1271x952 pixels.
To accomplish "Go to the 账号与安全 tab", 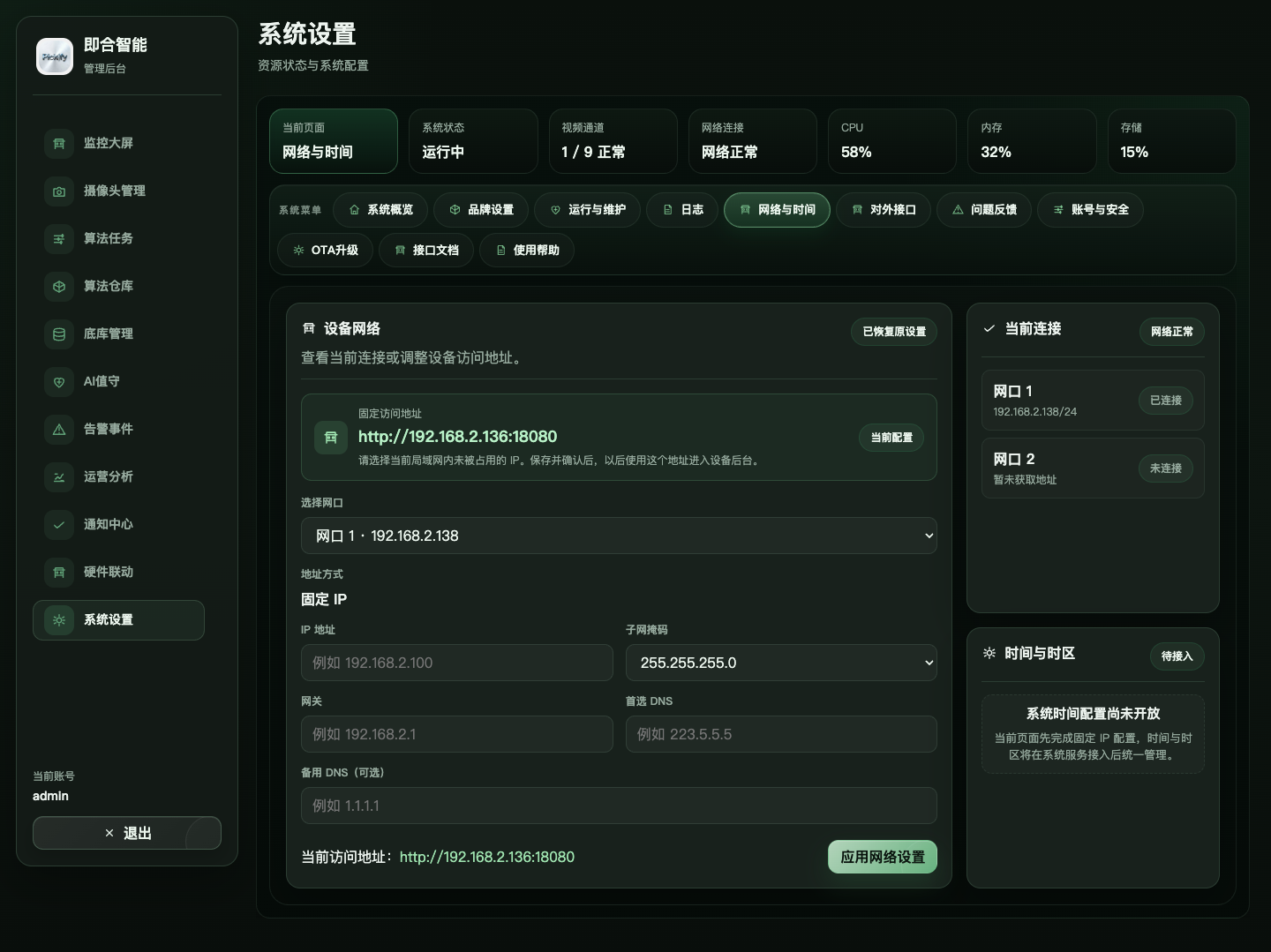I will (x=1091, y=210).
